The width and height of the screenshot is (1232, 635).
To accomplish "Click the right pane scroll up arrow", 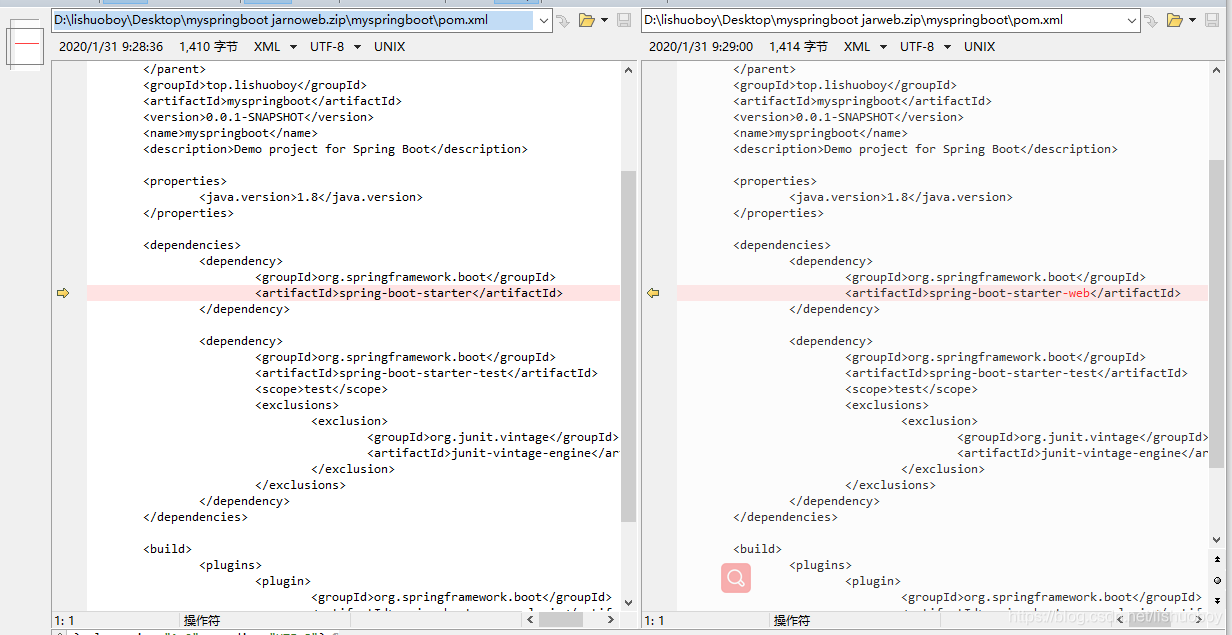I will [1217, 70].
